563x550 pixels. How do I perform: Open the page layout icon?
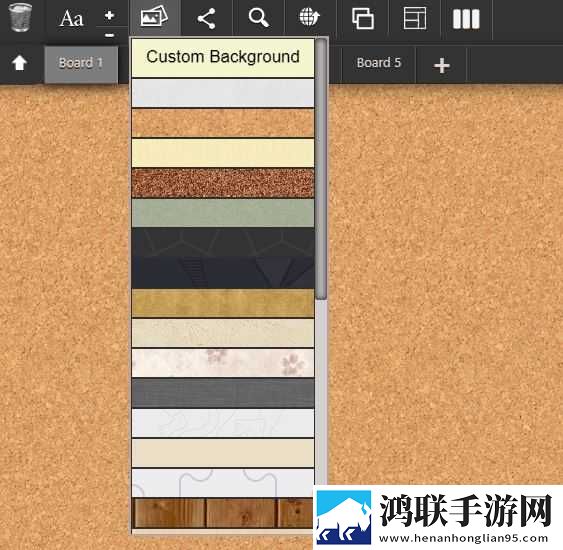(415, 18)
